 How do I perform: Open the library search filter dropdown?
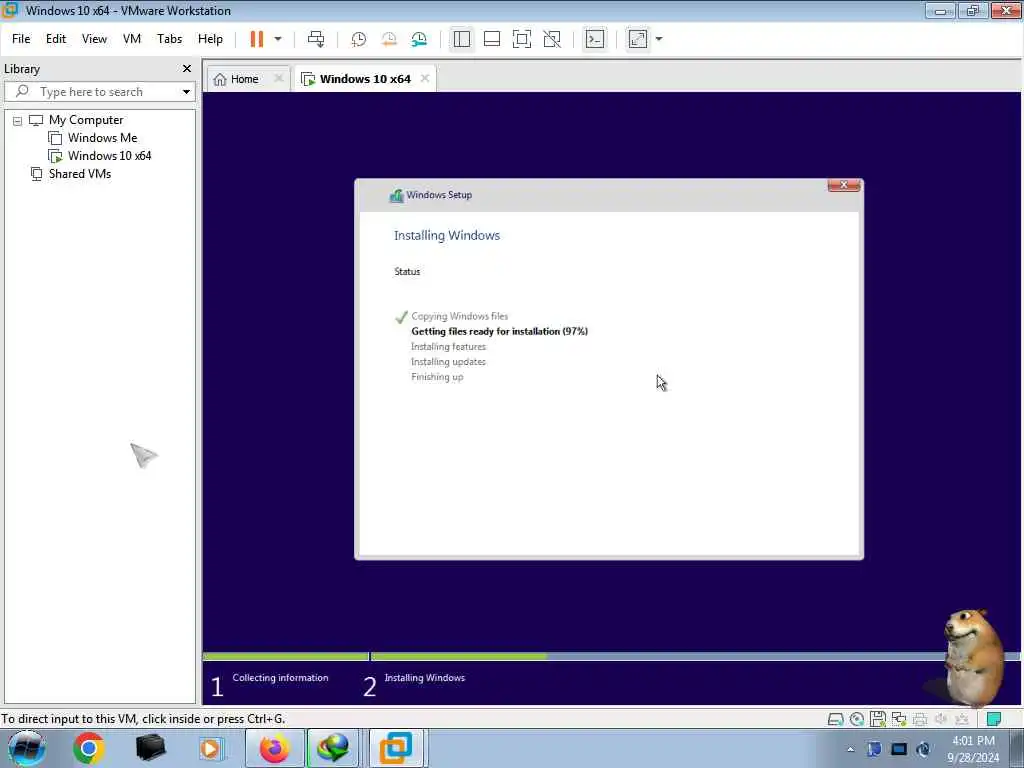187,92
